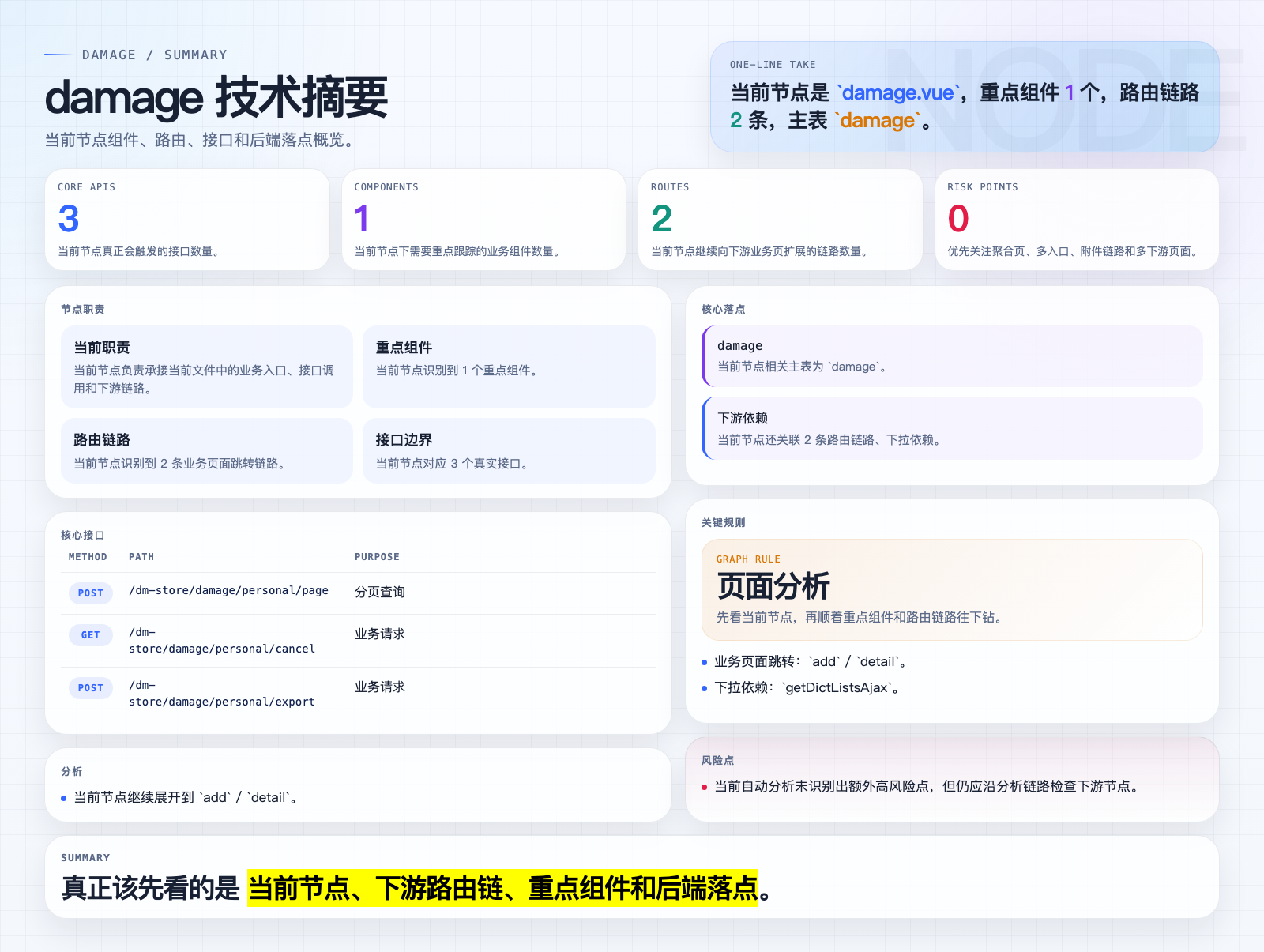Click the description "当前节点下需要重点跟踪的业务组件数量。"
Image resolution: width=1264 pixels, height=952 pixels.
[460, 251]
